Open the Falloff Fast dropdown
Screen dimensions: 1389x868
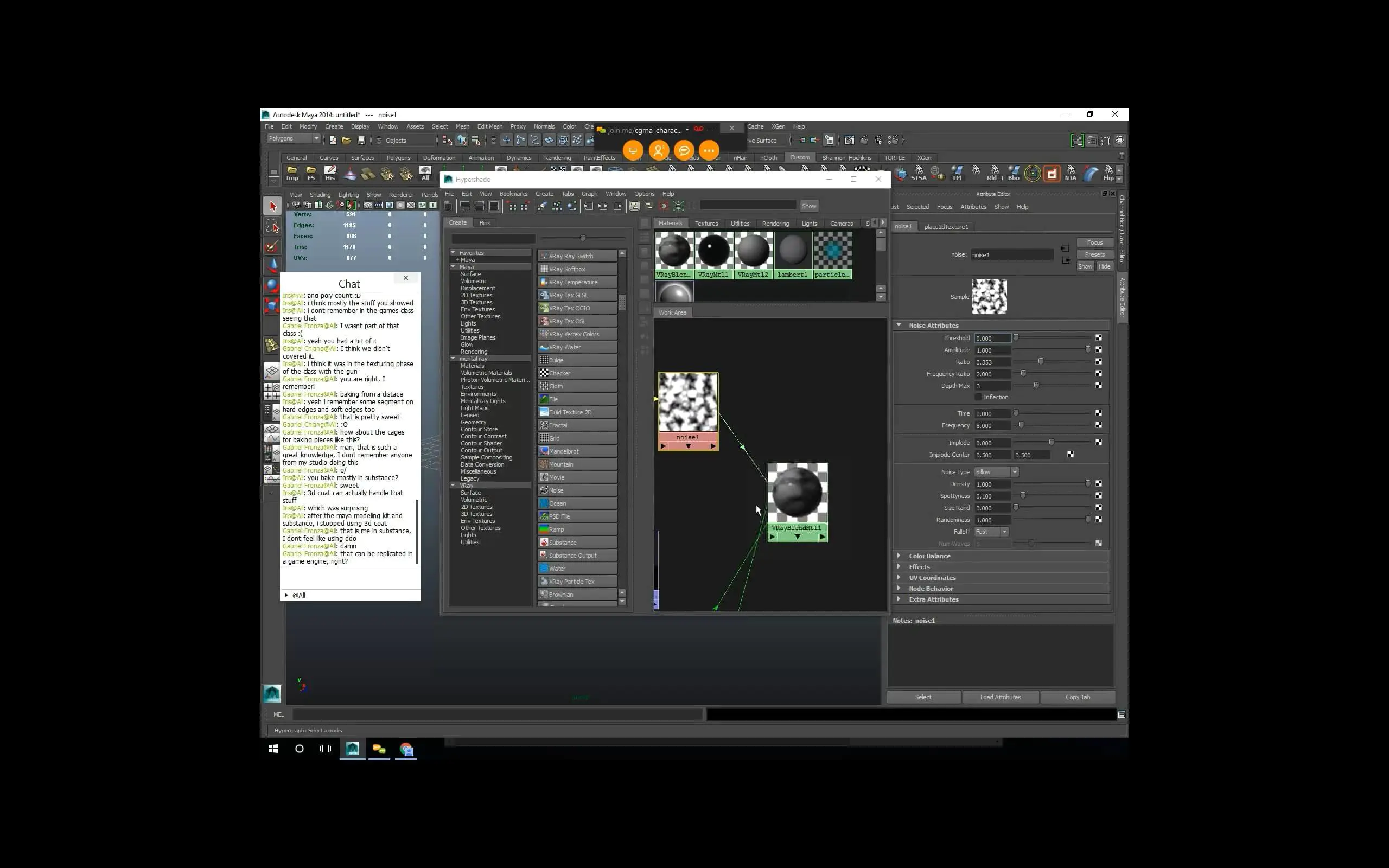click(991, 532)
